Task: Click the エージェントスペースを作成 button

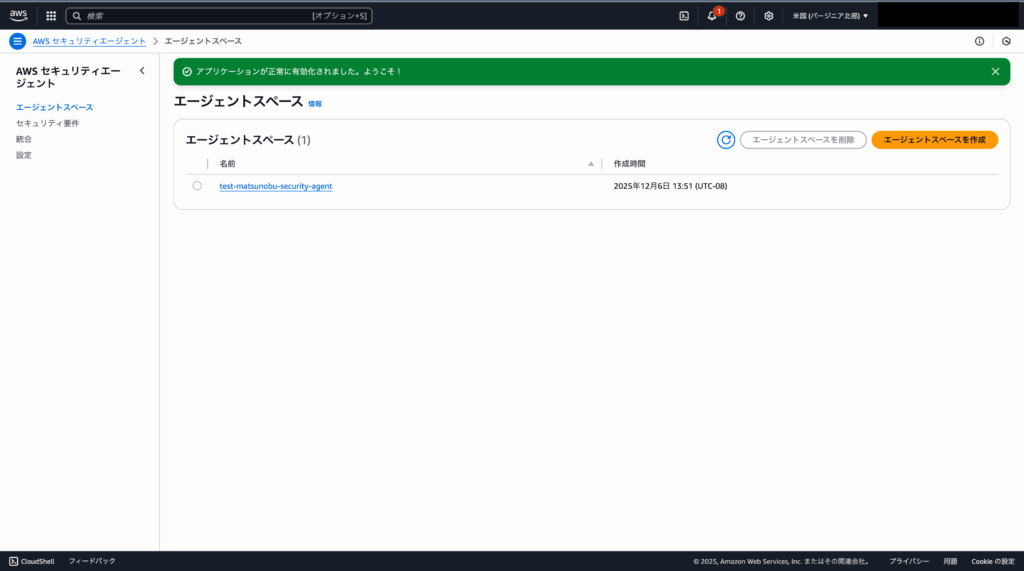Action: [x=934, y=140]
